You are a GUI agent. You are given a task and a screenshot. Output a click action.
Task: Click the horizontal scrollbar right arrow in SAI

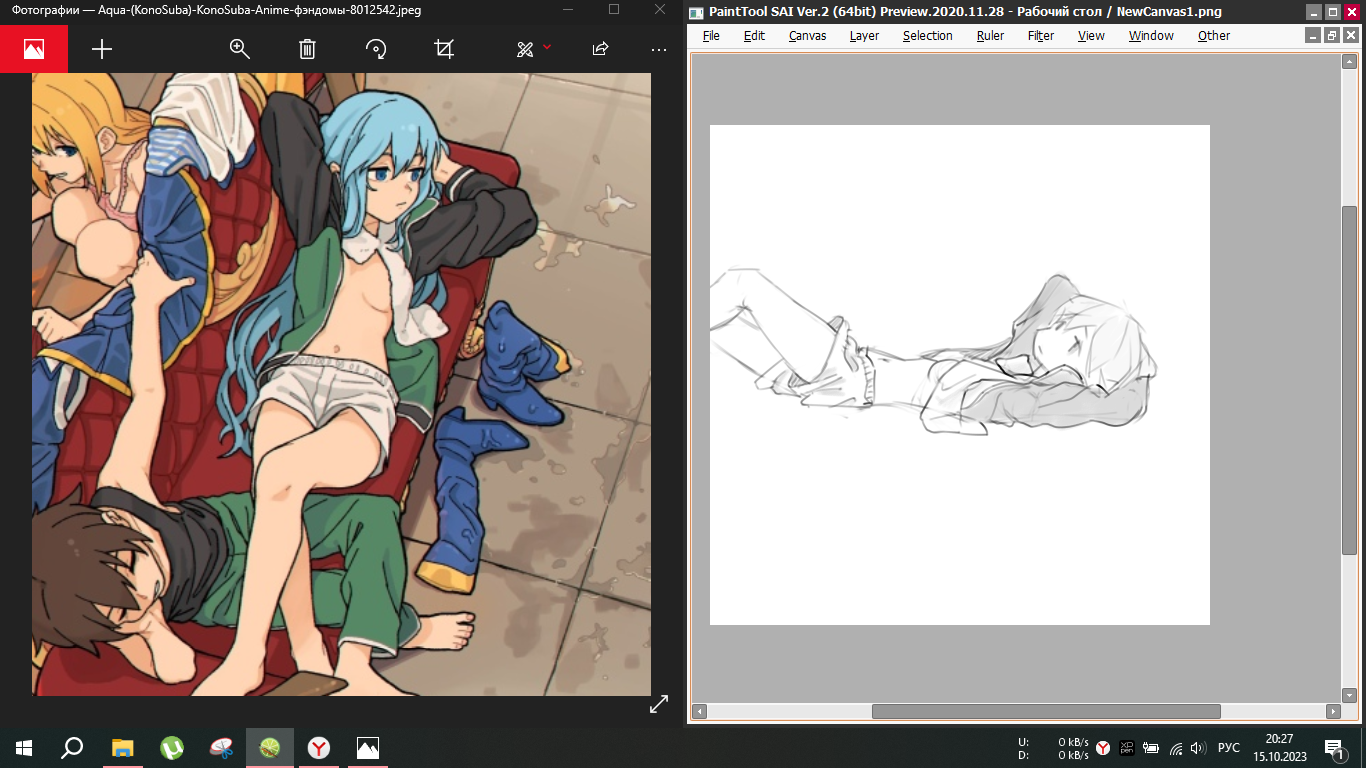[1333, 712]
